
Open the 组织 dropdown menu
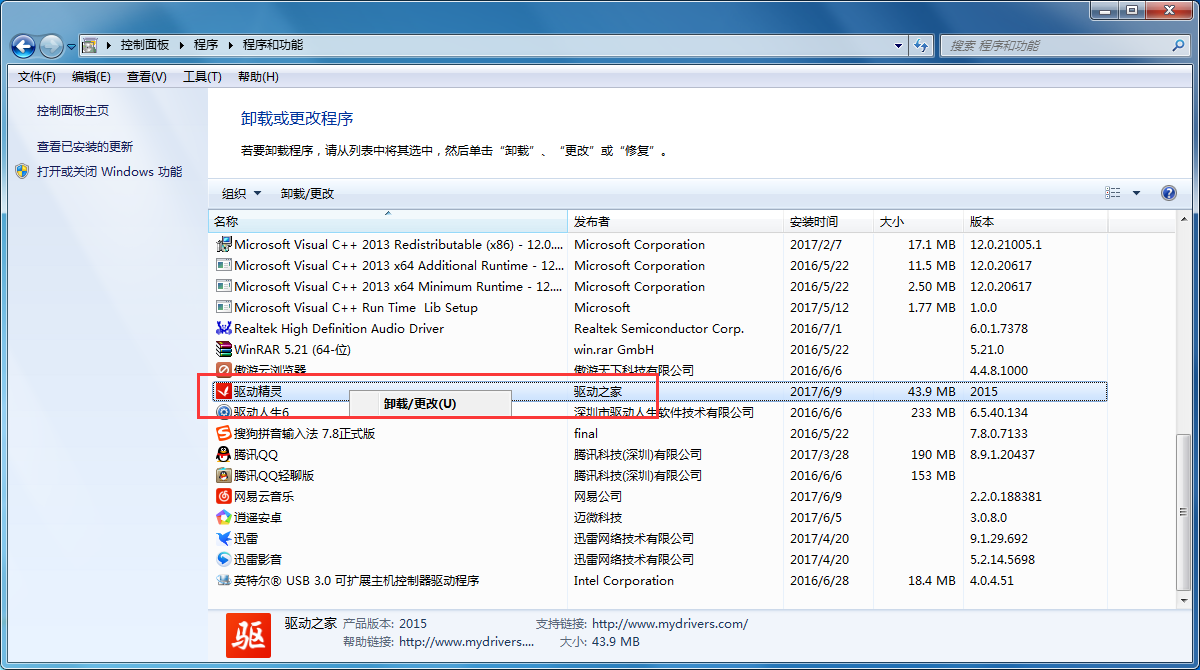click(x=241, y=193)
